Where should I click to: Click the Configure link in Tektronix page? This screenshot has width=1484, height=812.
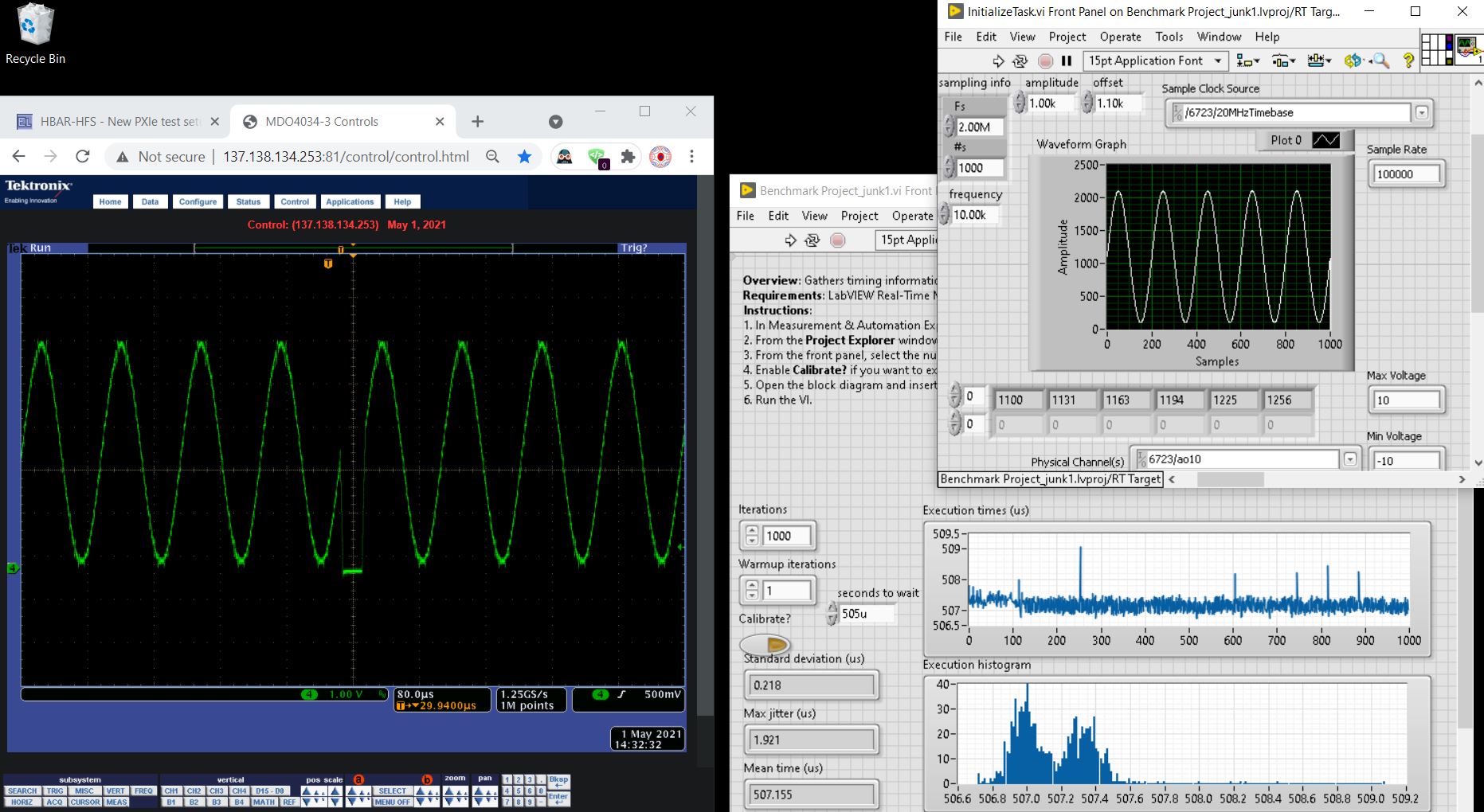point(198,201)
